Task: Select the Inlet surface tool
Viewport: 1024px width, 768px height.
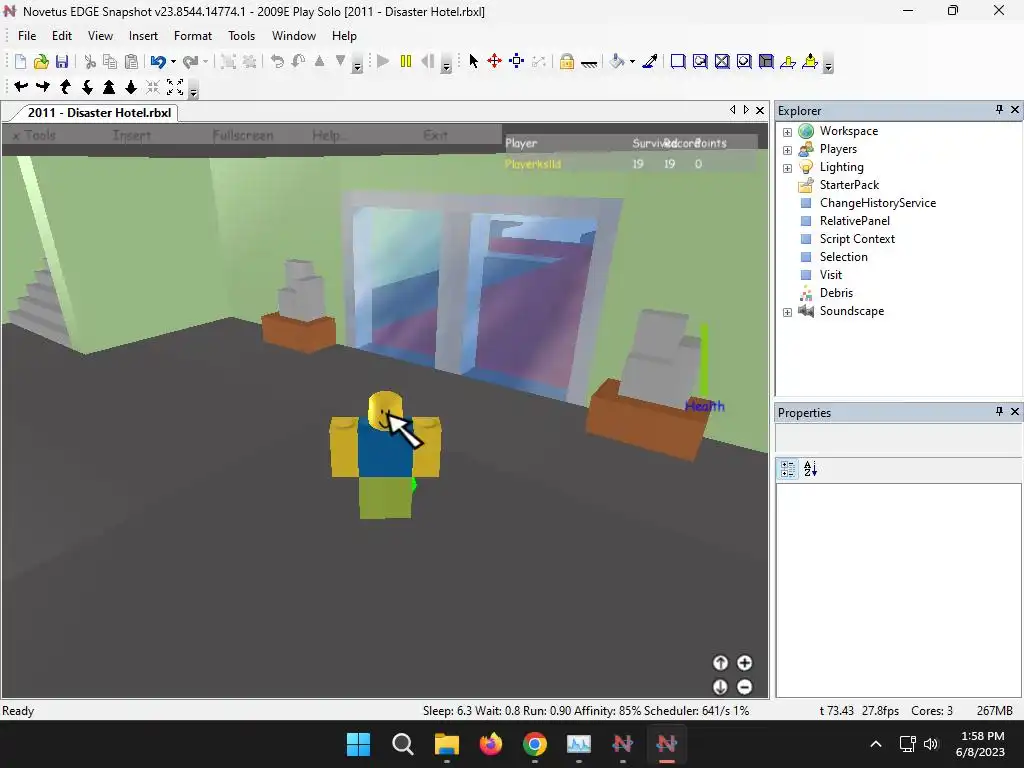Action: (x=766, y=61)
